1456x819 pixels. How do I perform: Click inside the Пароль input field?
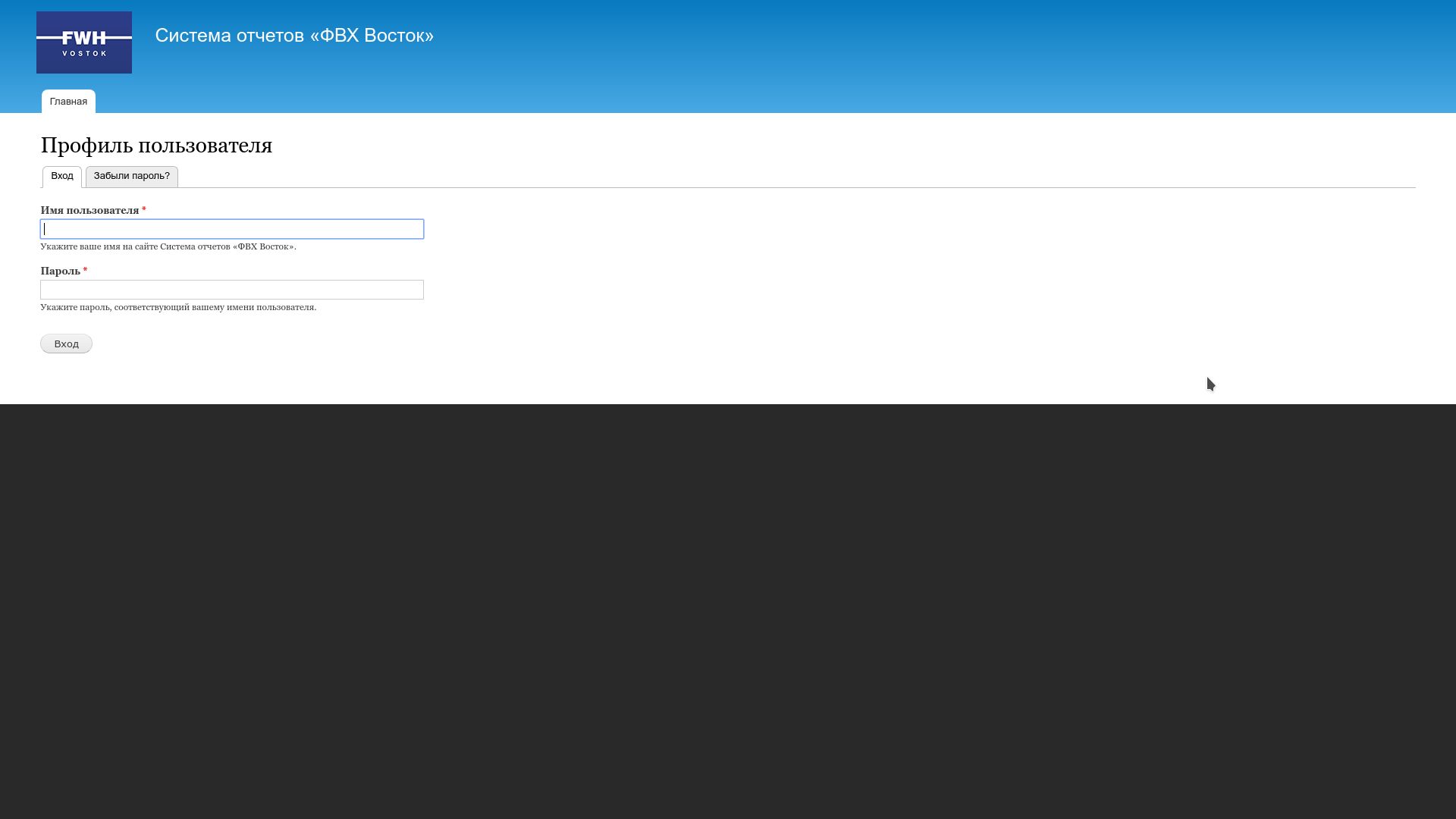pyautogui.click(x=232, y=290)
